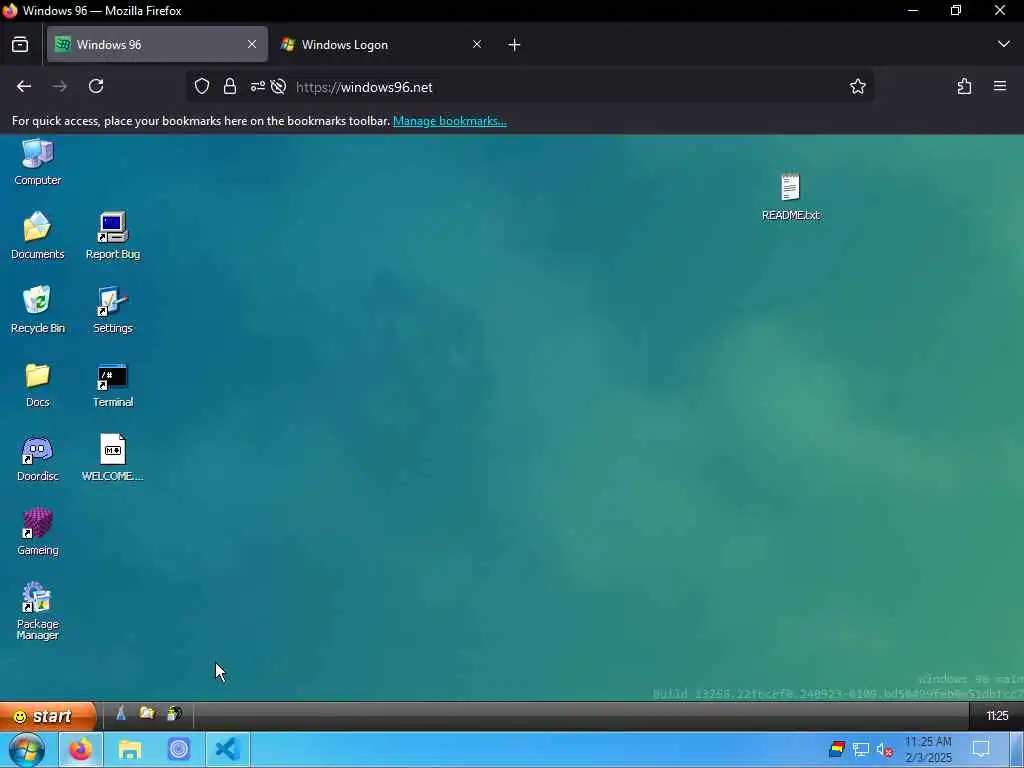Click the colored flag tray icon
1024x768 pixels.
837,749
